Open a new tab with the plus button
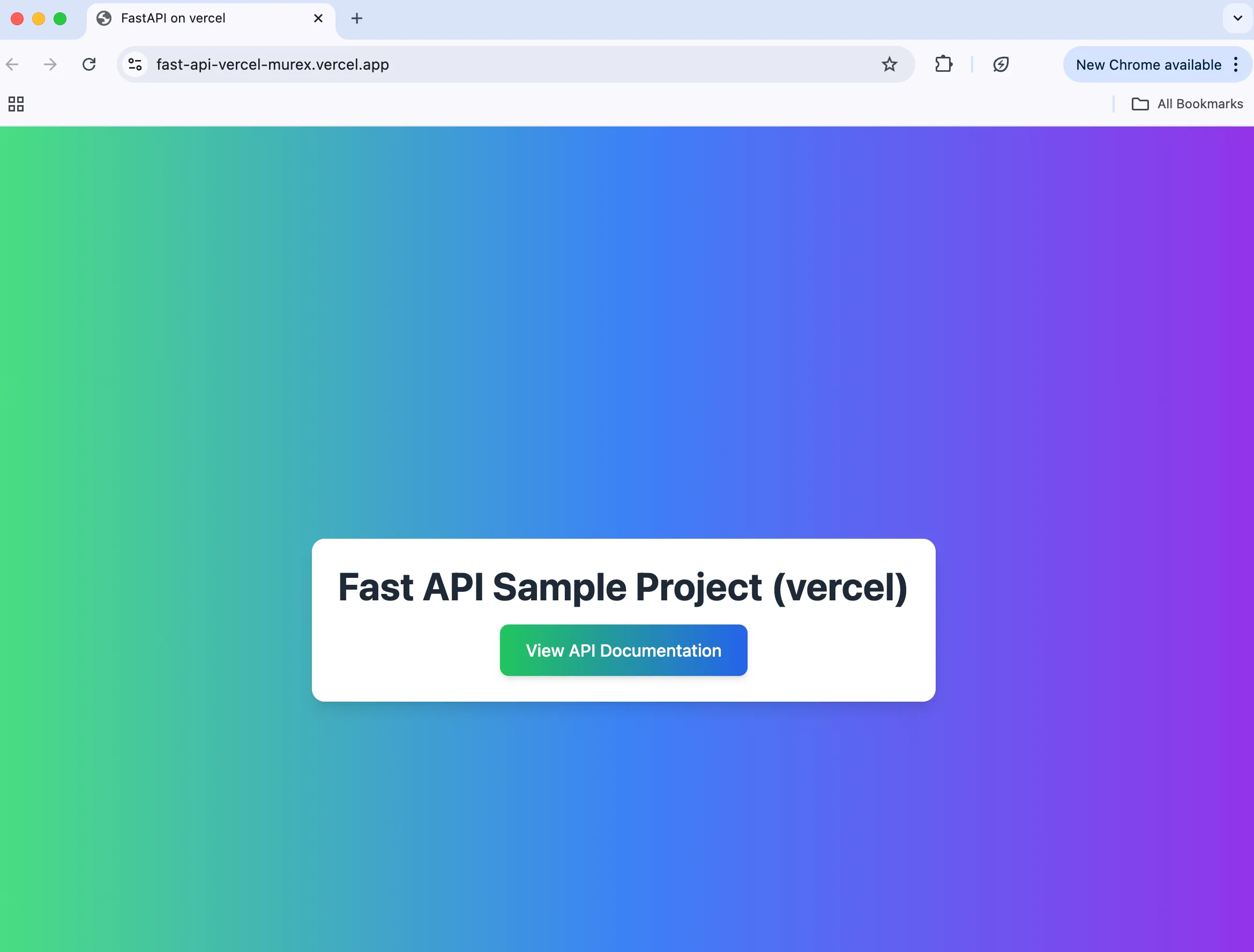Viewport: 1254px width, 952px height. pyautogui.click(x=356, y=18)
